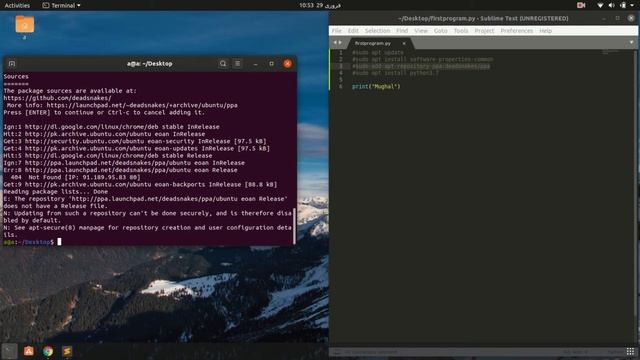Image resolution: width=640 pixels, height=360 pixels.
Task: Open the Project menu
Action: pyautogui.click(x=484, y=31)
